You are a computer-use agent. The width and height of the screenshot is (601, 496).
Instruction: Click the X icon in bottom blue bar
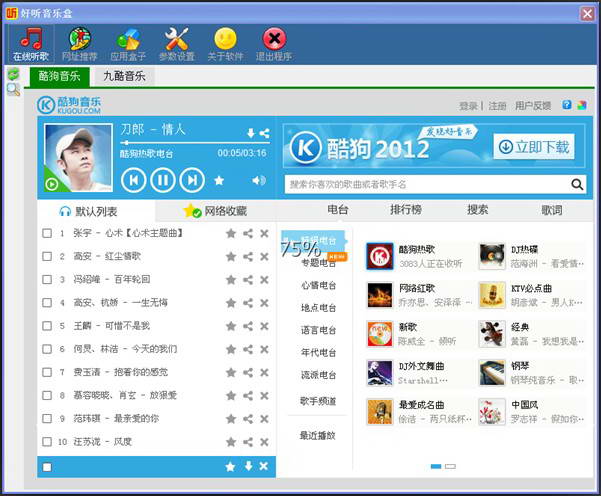coord(264,466)
